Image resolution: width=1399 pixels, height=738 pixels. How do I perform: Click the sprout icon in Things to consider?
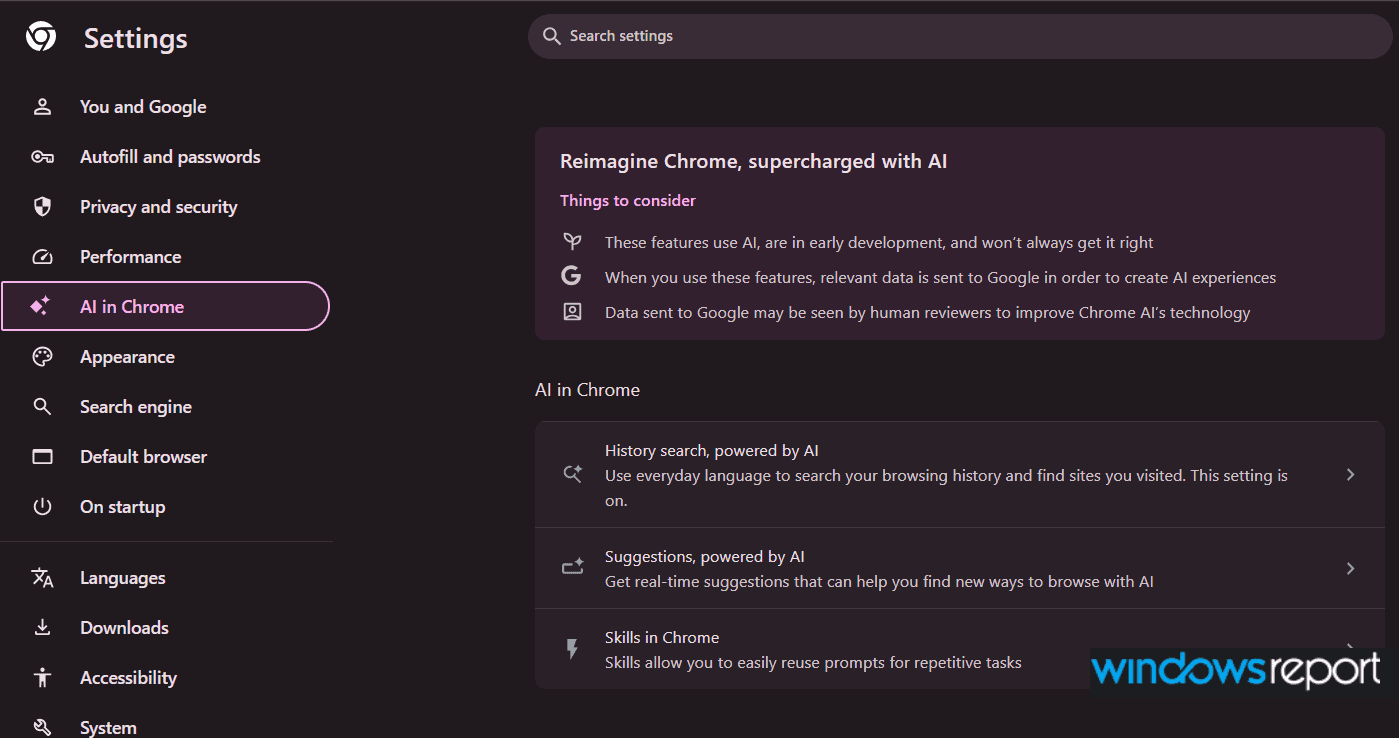pyautogui.click(x=572, y=242)
